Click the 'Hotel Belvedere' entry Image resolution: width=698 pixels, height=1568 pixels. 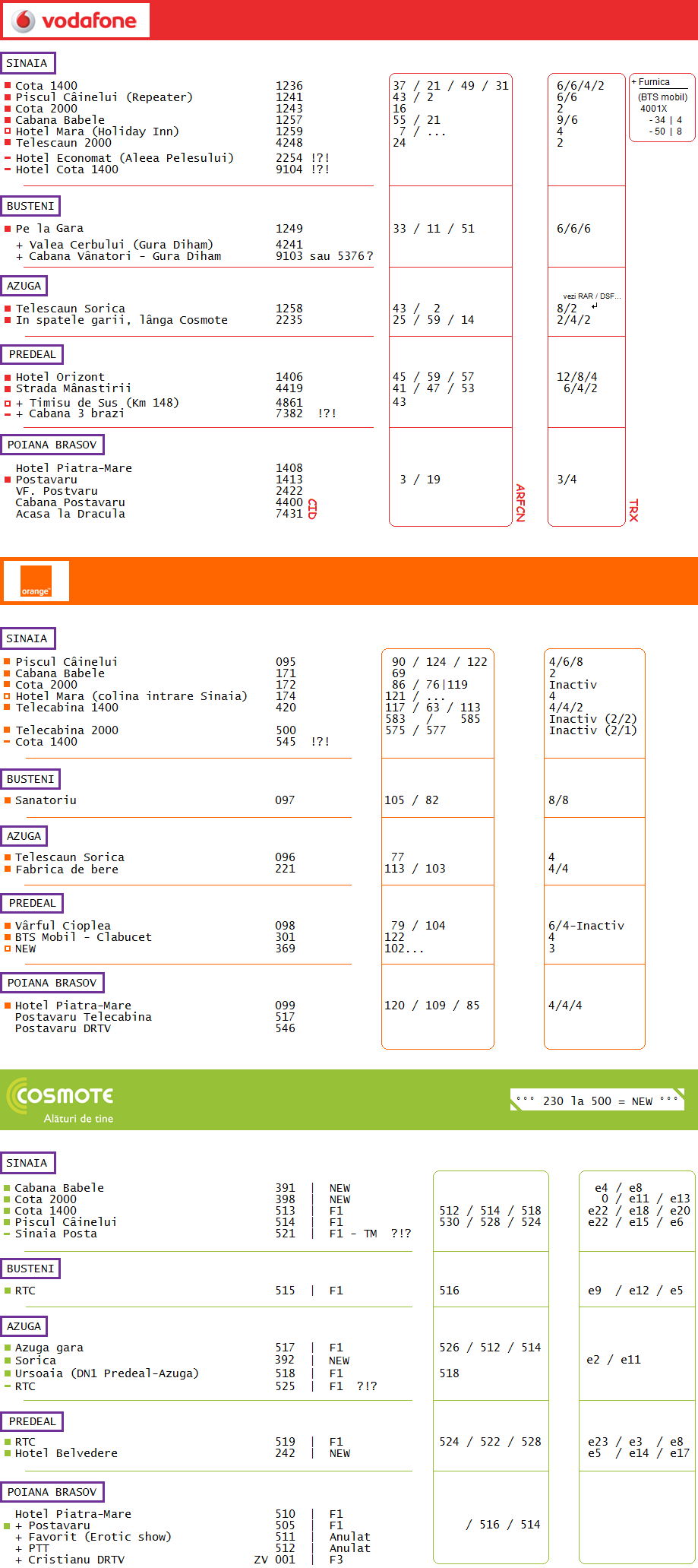point(66,1453)
